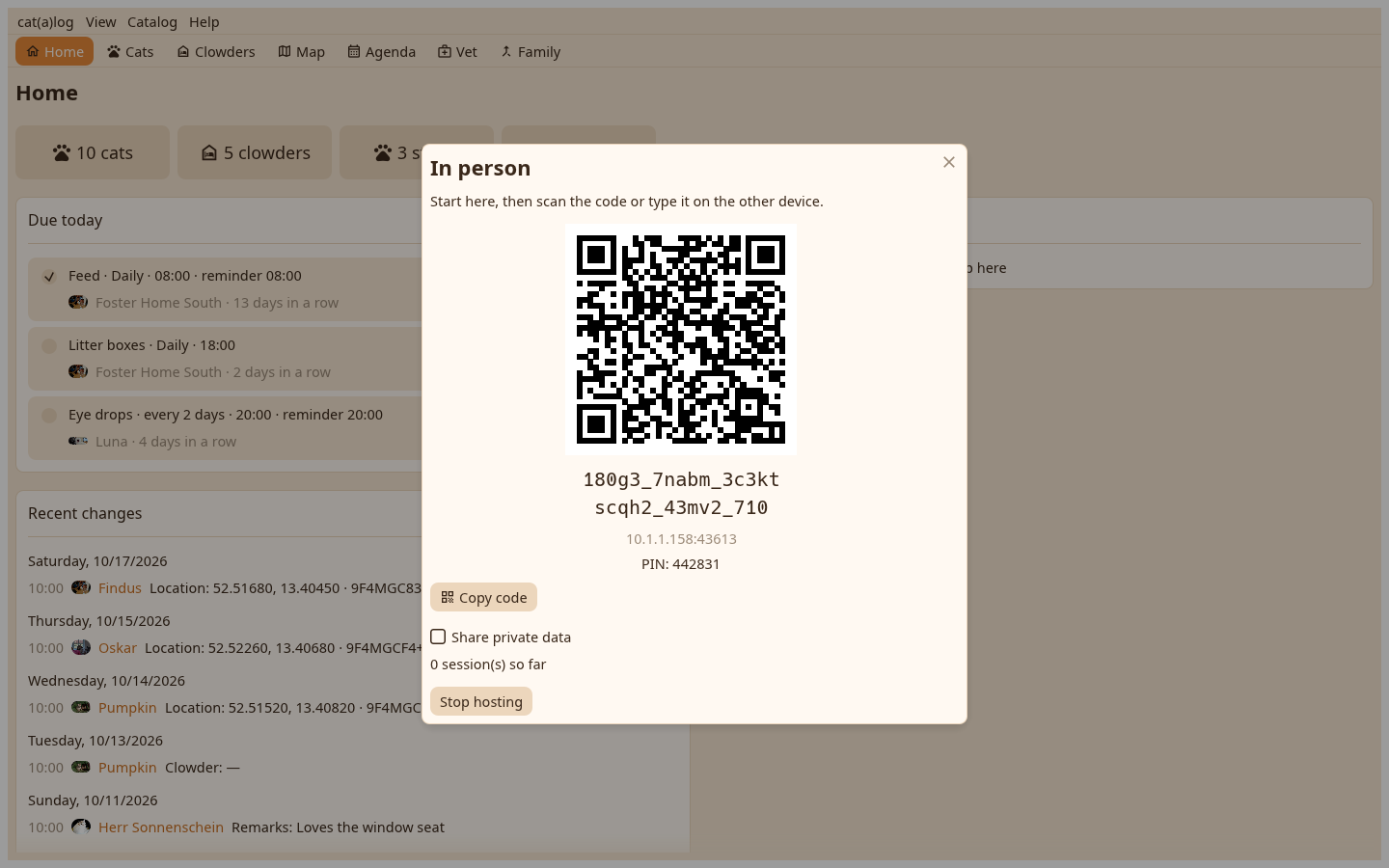Screen dimensions: 1389x868
Task: Go to the Home tab
Action: pyautogui.click(x=54, y=51)
